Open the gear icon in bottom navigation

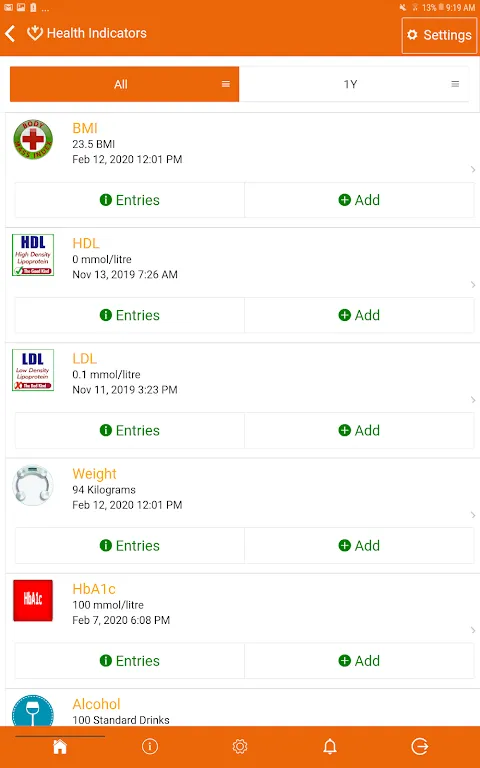pos(240,746)
